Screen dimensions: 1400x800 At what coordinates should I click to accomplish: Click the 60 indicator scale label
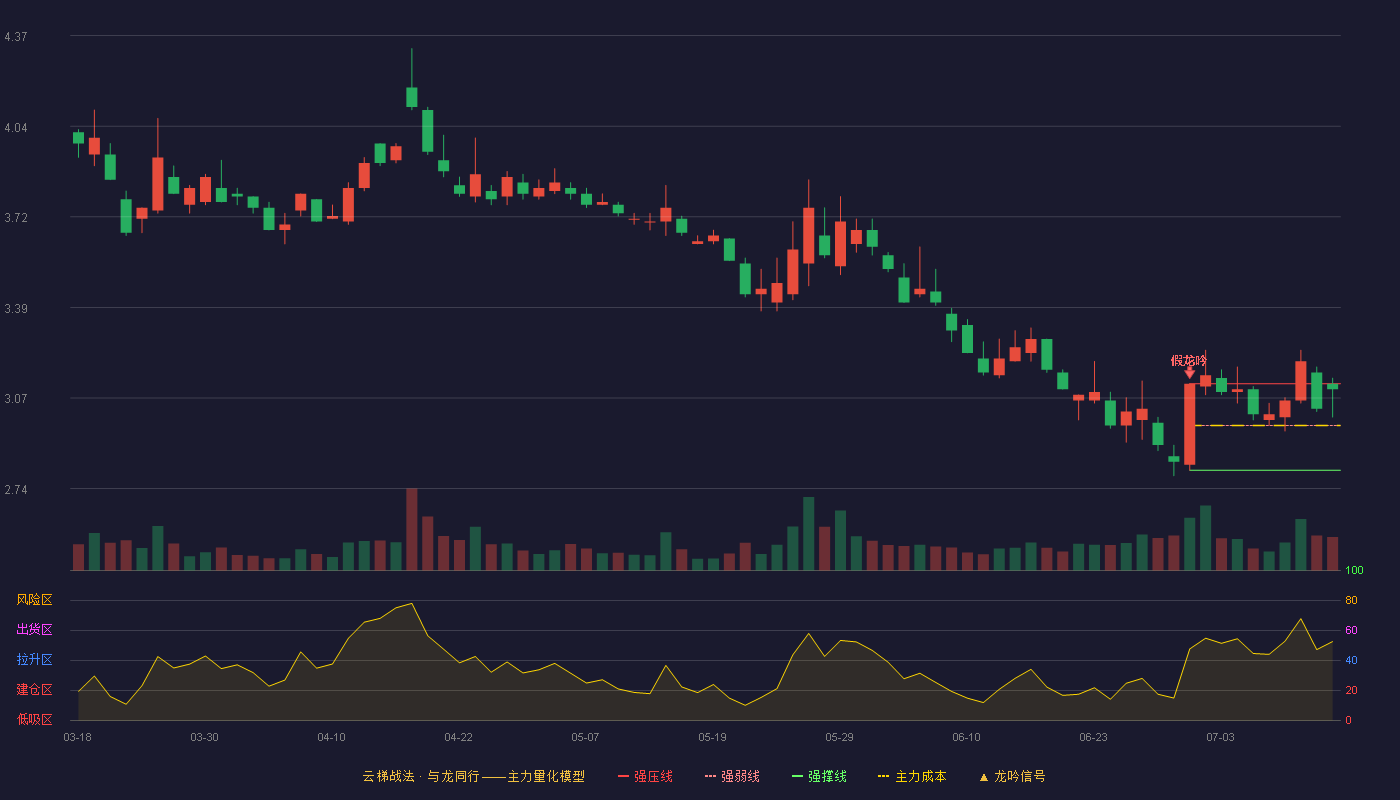[x=1351, y=631]
